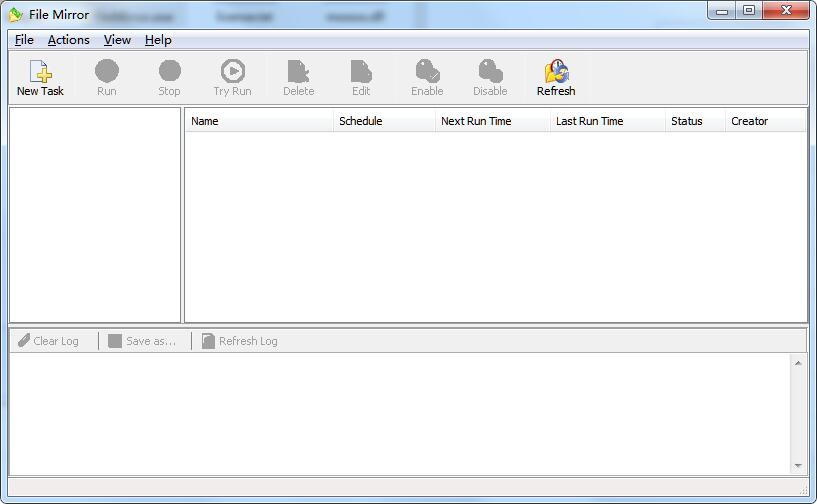Open the File menu
This screenshot has width=817, height=504.
point(24,40)
